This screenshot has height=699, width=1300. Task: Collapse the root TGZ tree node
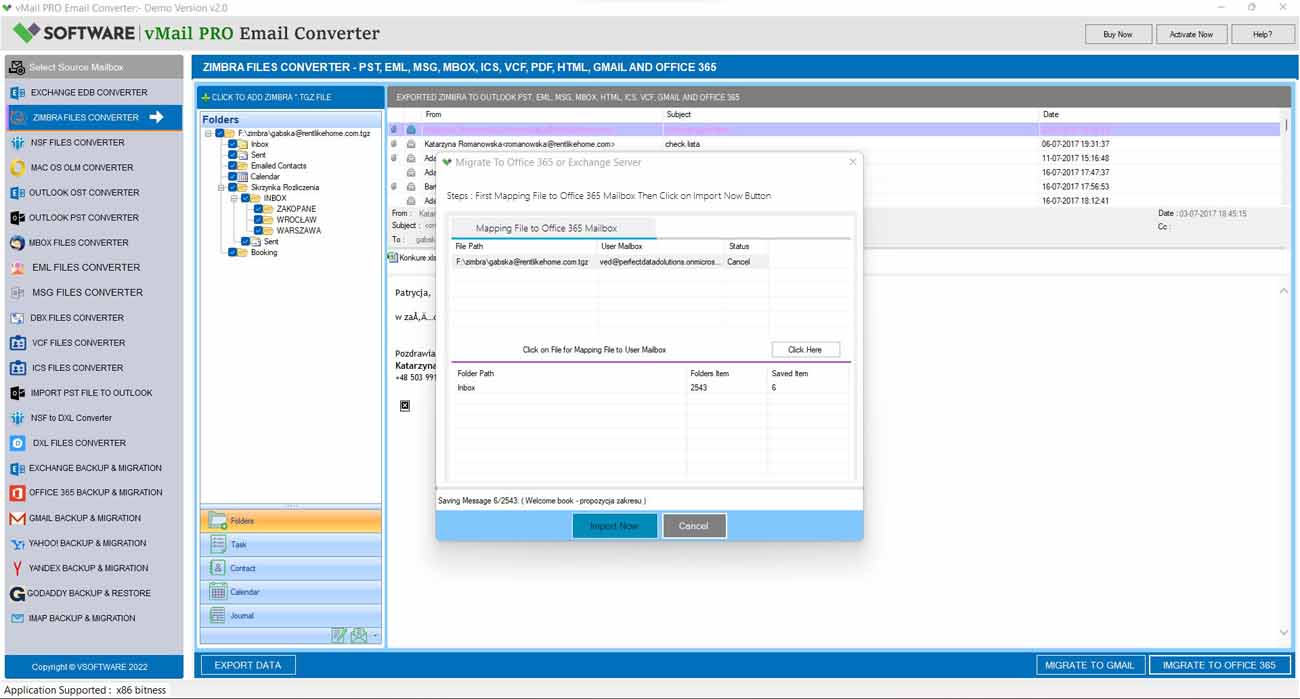point(208,133)
